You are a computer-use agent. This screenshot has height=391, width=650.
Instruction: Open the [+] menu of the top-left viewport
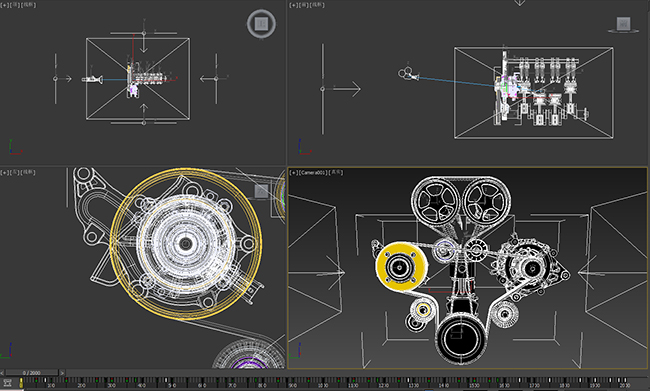4,5
